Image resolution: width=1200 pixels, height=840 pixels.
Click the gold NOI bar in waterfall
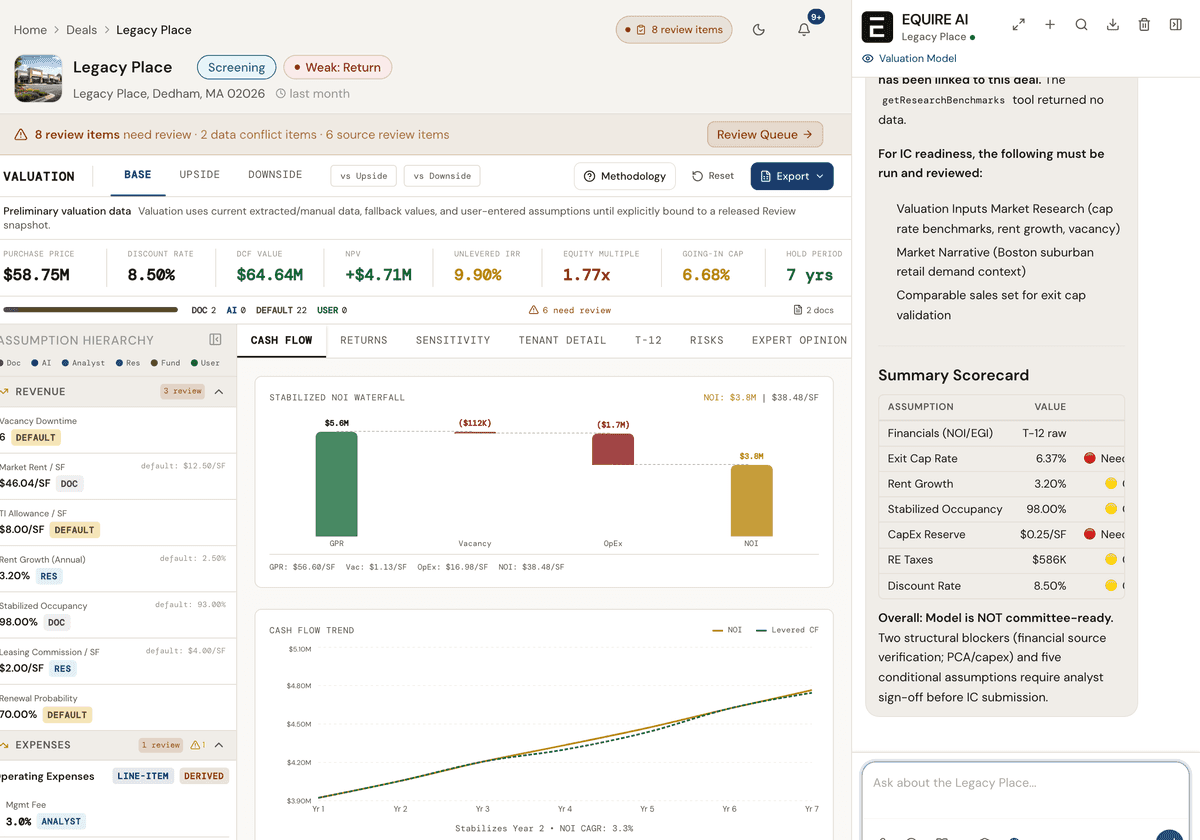point(751,500)
